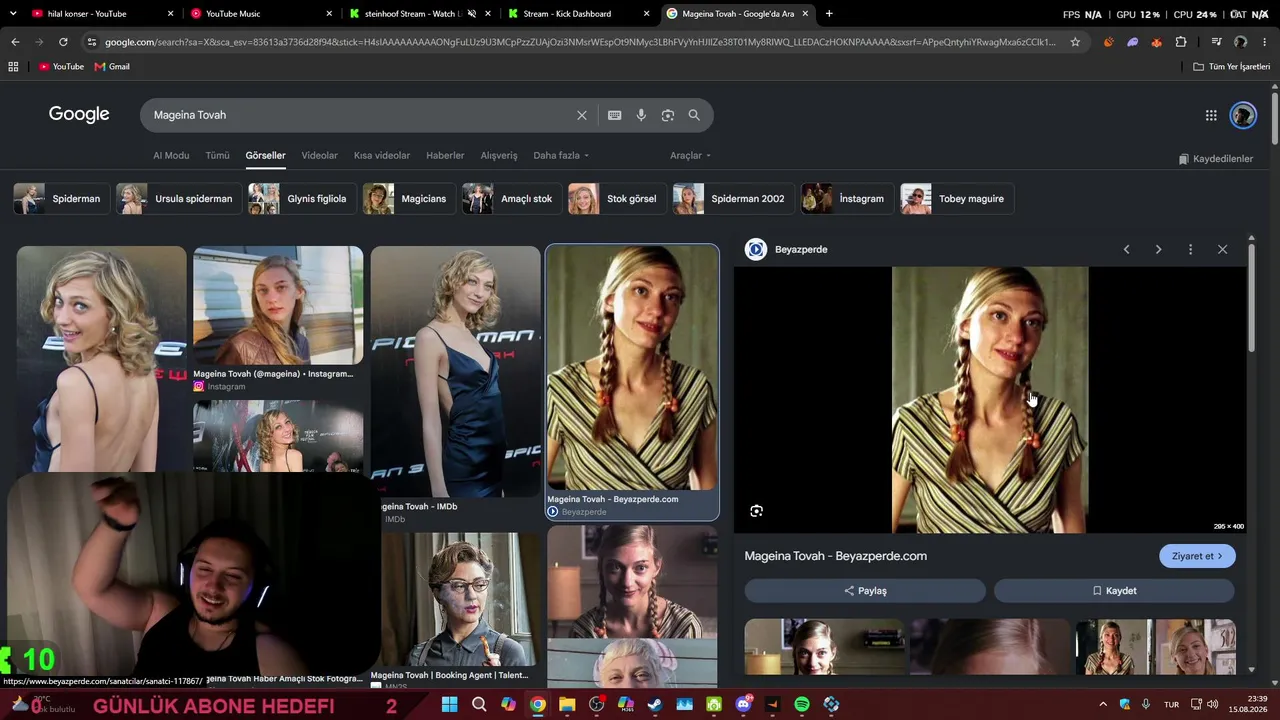This screenshot has height=720, width=1280.
Task: Open Discord from the taskbar
Action: pyautogui.click(x=743, y=705)
